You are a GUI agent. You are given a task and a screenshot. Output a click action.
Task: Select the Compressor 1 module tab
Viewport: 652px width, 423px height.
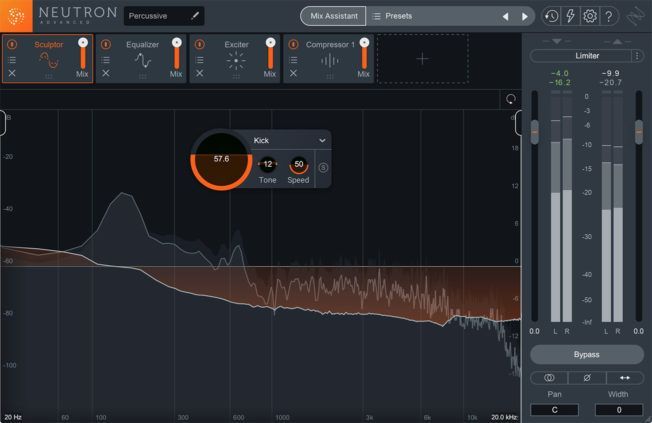(329, 58)
